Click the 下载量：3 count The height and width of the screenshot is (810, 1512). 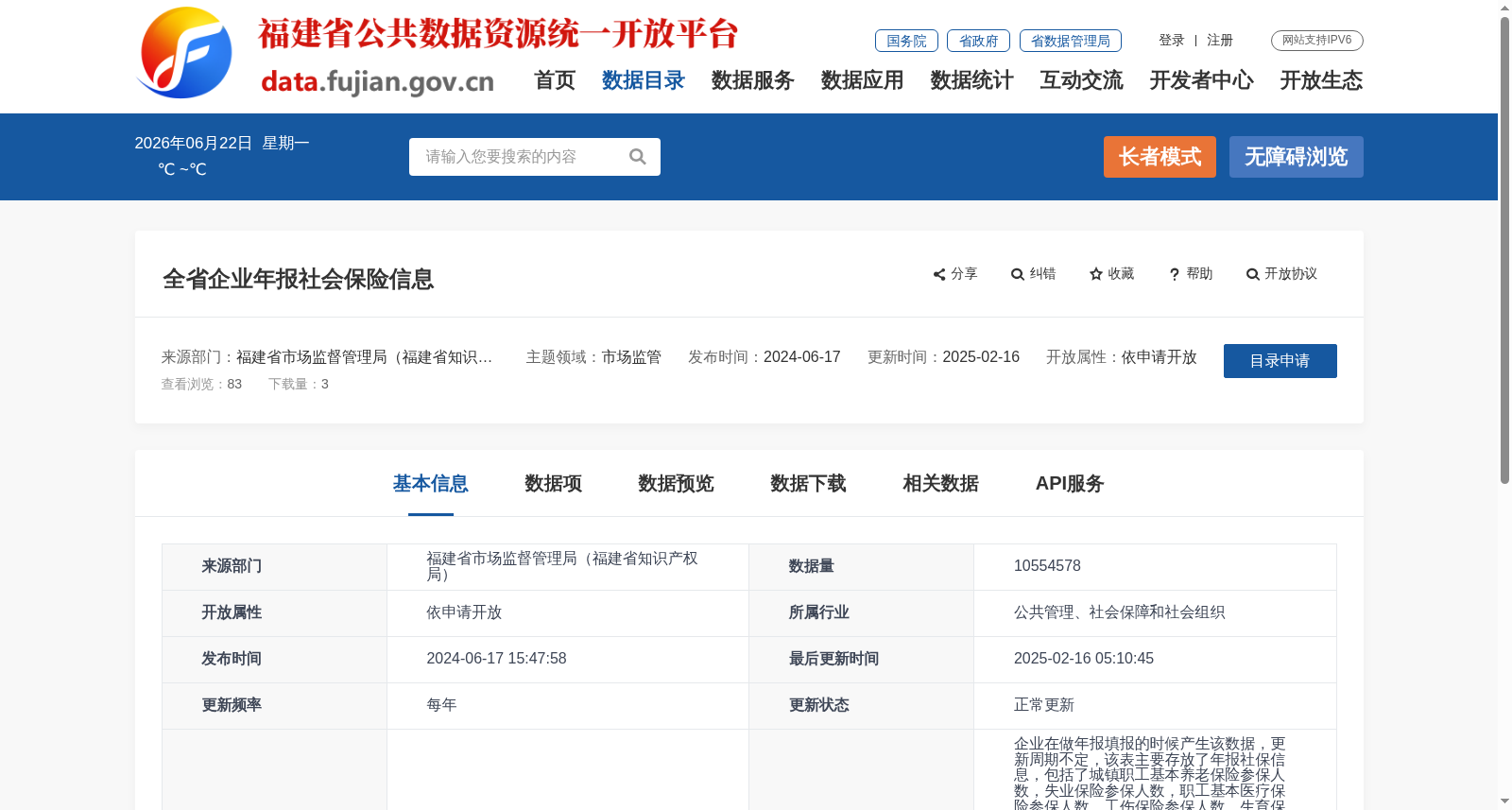click(299, 384)
